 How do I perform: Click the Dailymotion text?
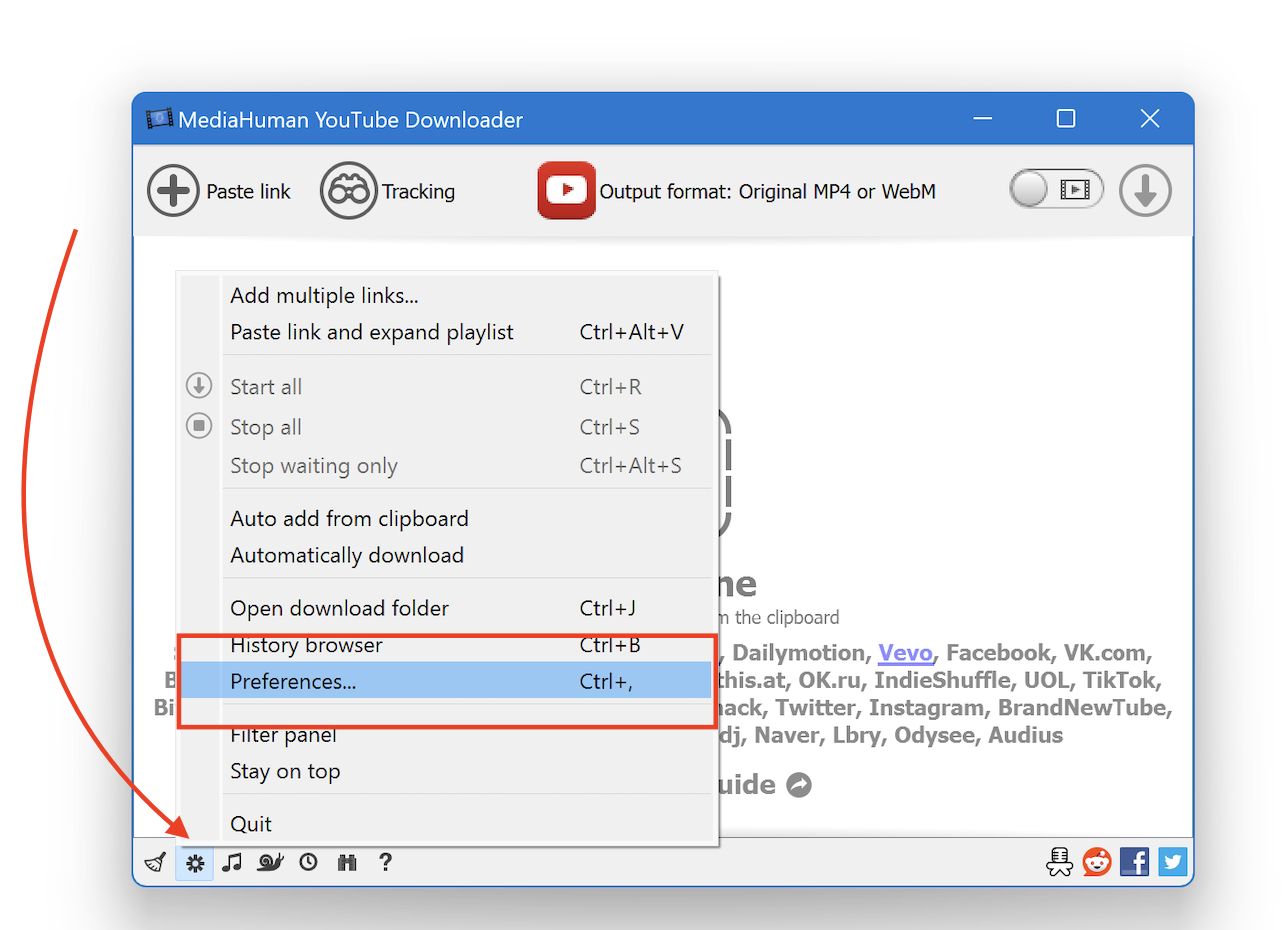(798, 653)
